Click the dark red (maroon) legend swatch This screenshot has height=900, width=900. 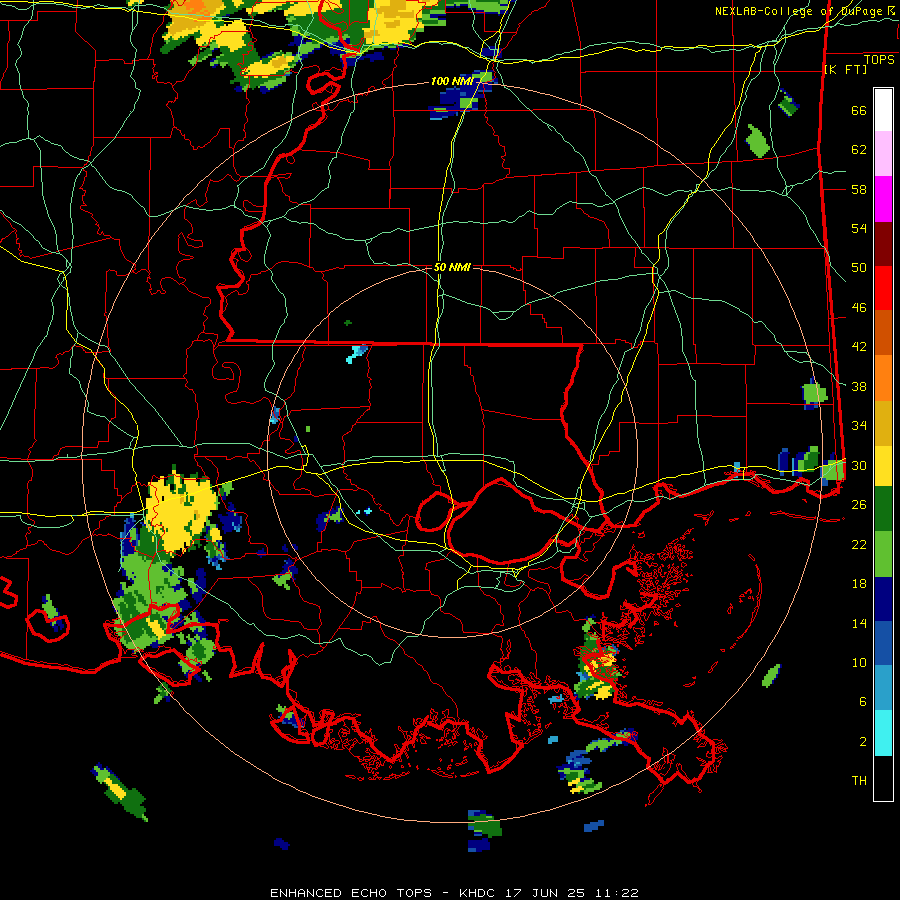coord(883,243)
